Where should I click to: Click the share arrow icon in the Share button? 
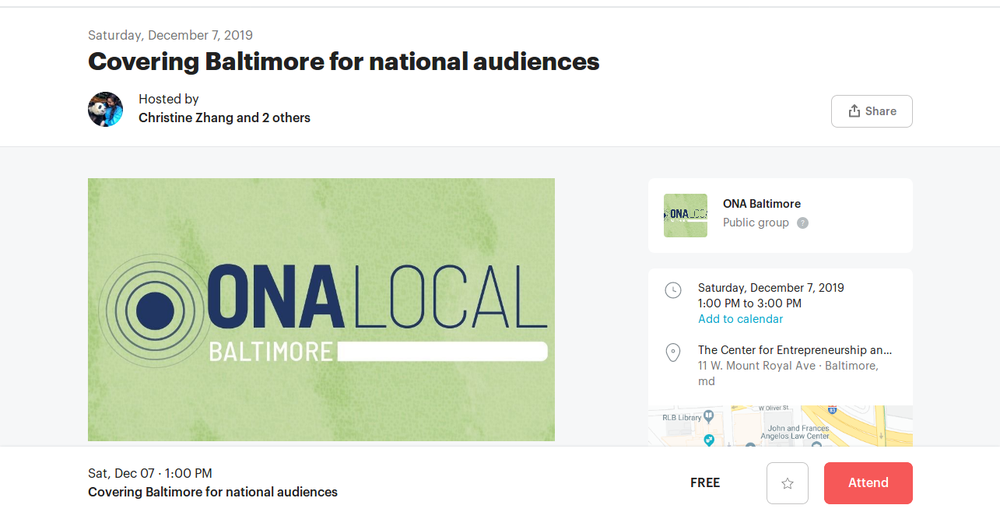[x=854, y=111]
